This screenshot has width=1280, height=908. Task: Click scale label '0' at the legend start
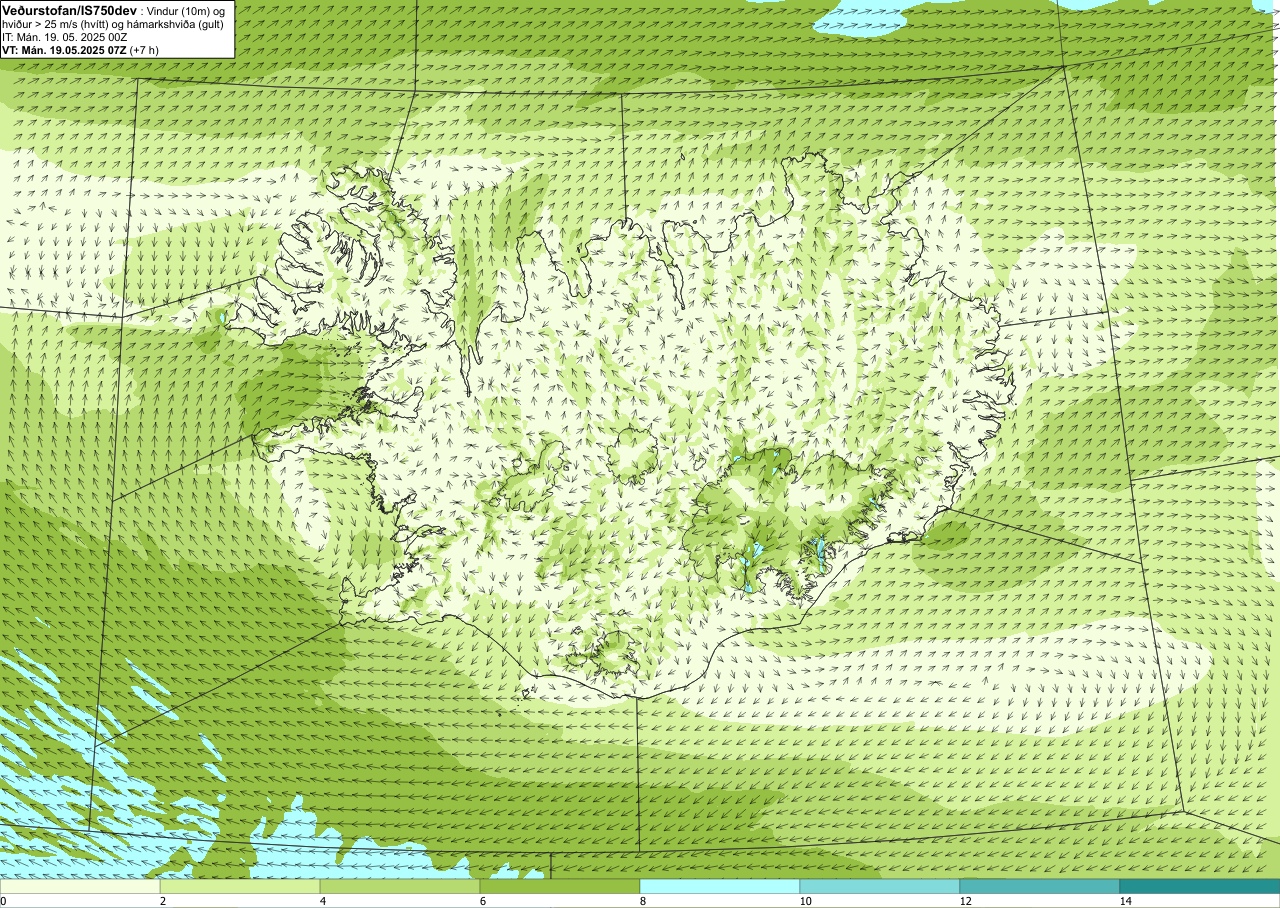(4, 901)
